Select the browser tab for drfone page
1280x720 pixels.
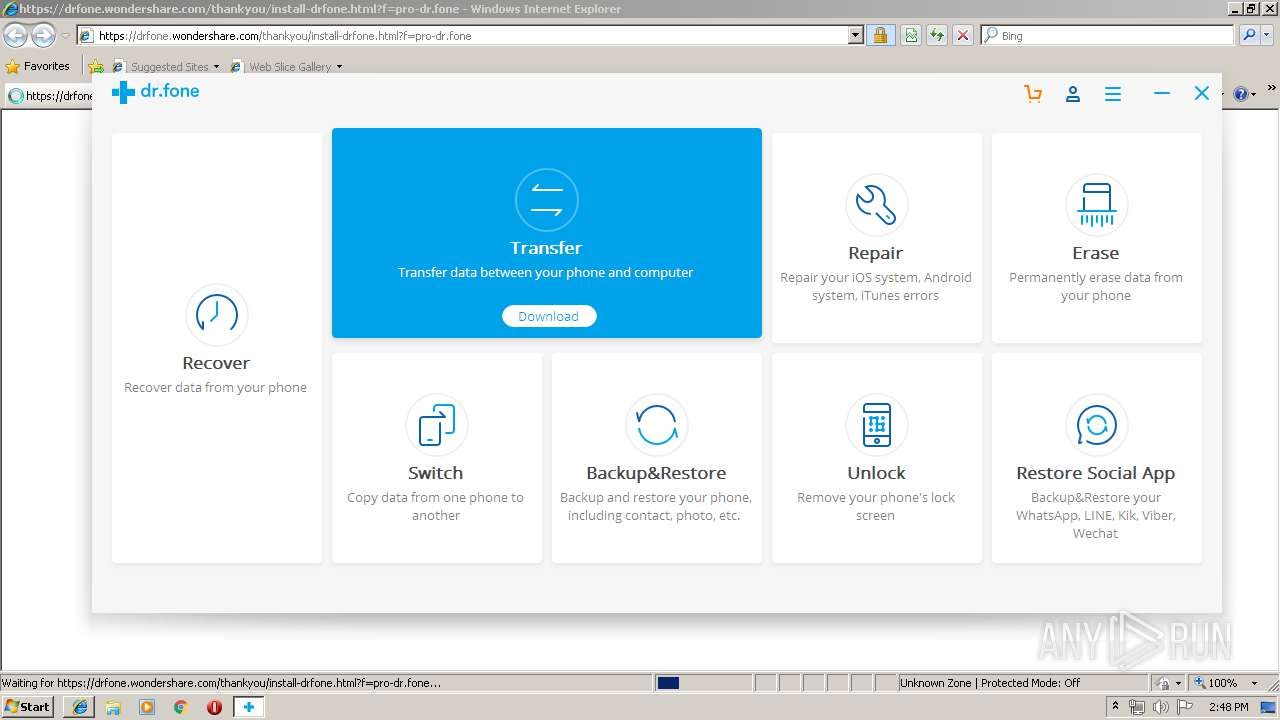coord(50,96)
